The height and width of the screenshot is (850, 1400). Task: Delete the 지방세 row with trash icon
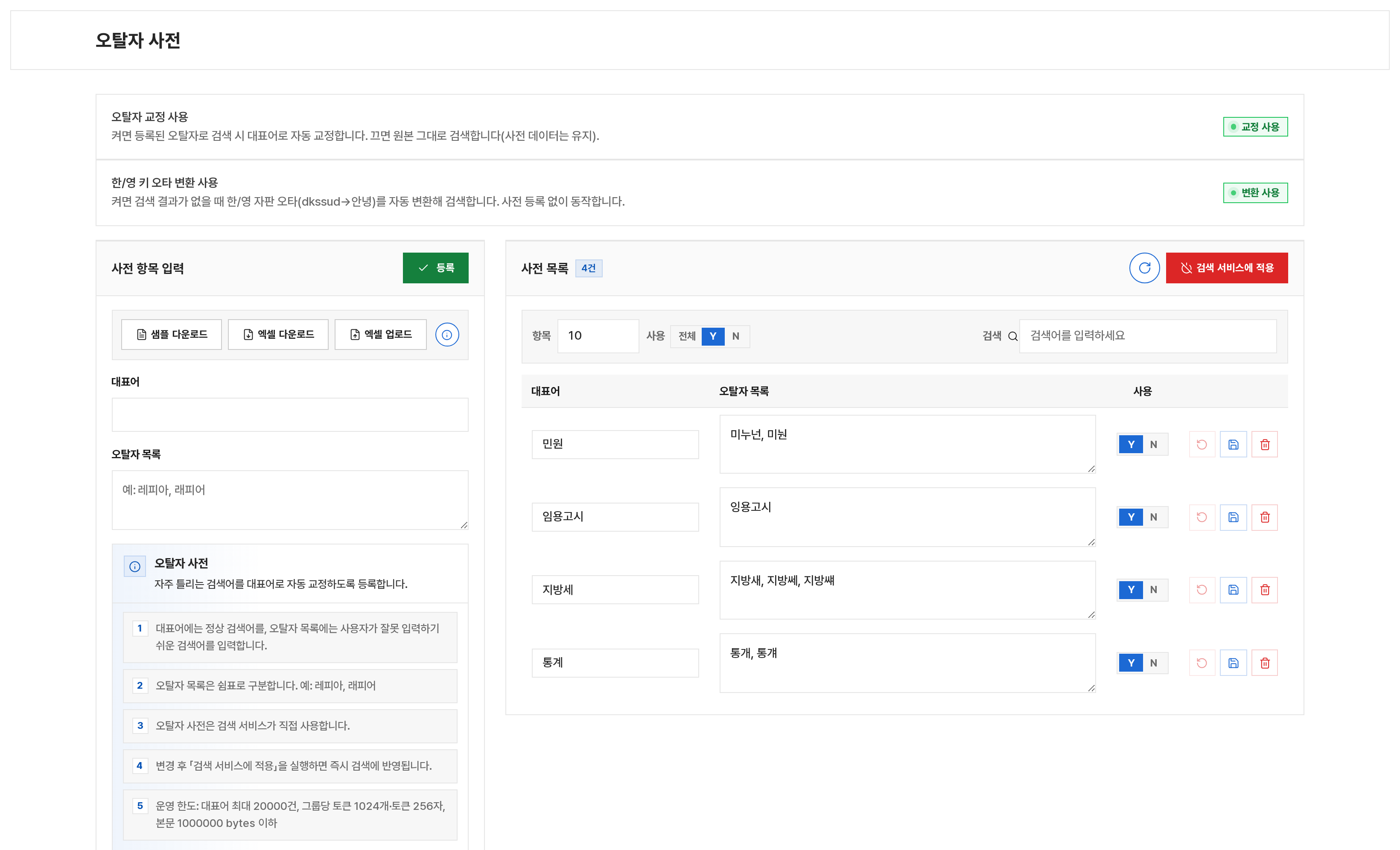point(1265,590)
